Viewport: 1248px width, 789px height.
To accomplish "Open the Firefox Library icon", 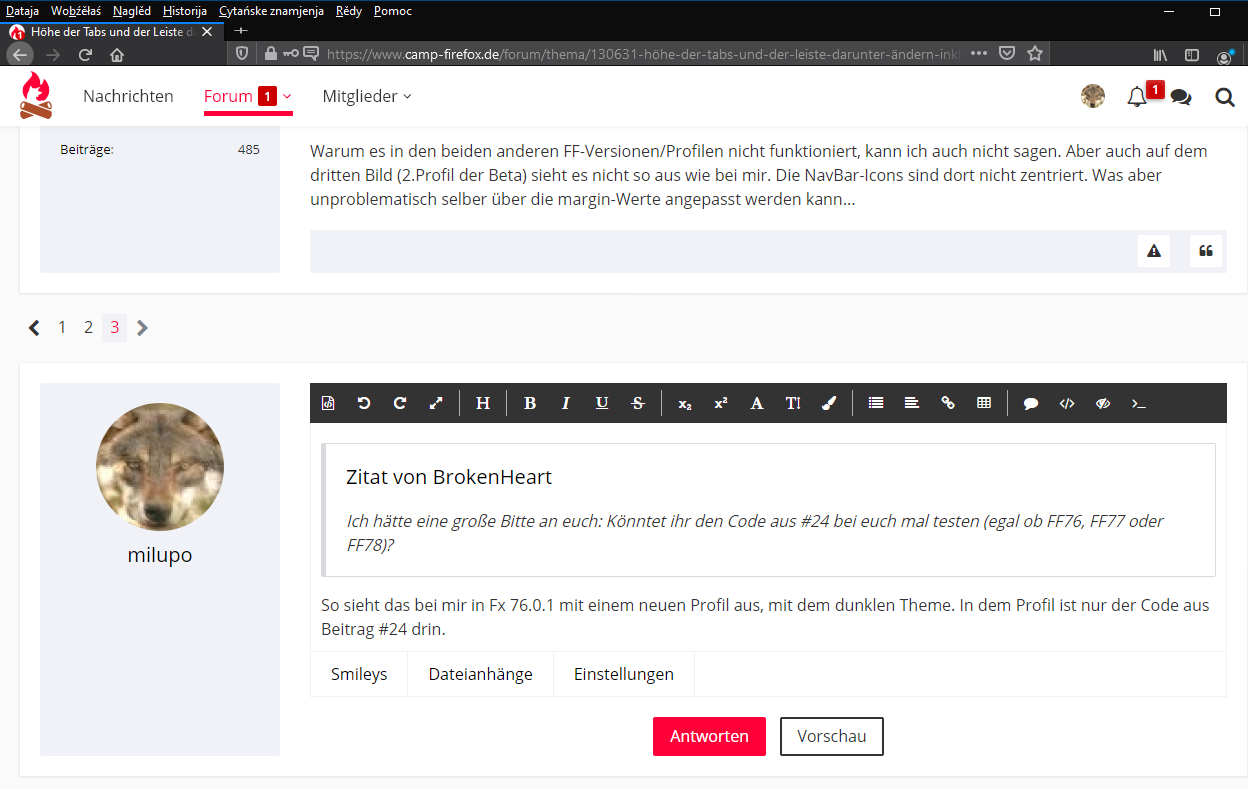I will [1161, 54].
